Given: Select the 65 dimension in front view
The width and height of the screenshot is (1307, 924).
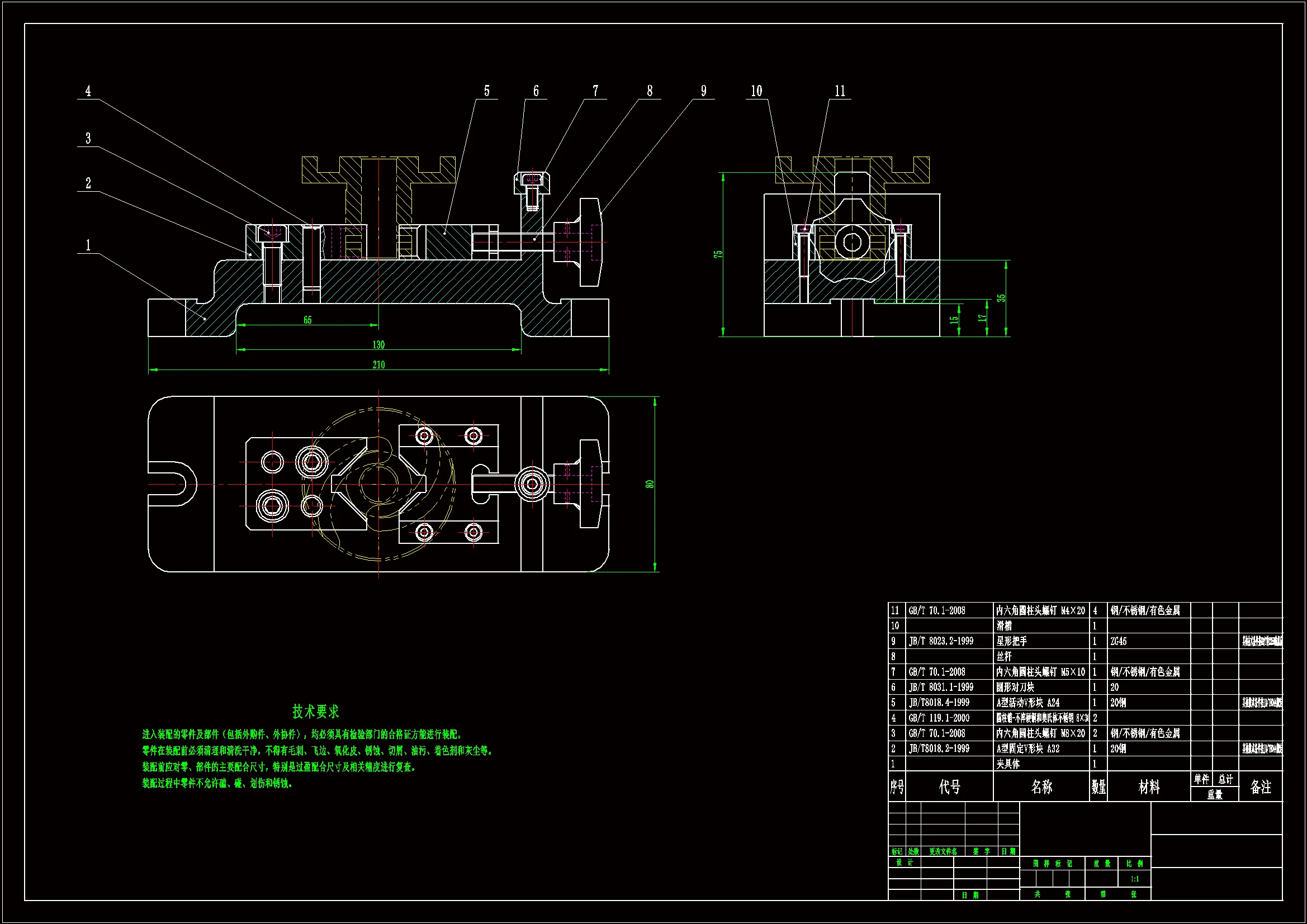Looking at the screenshot, I should click(x=307, y=320).
